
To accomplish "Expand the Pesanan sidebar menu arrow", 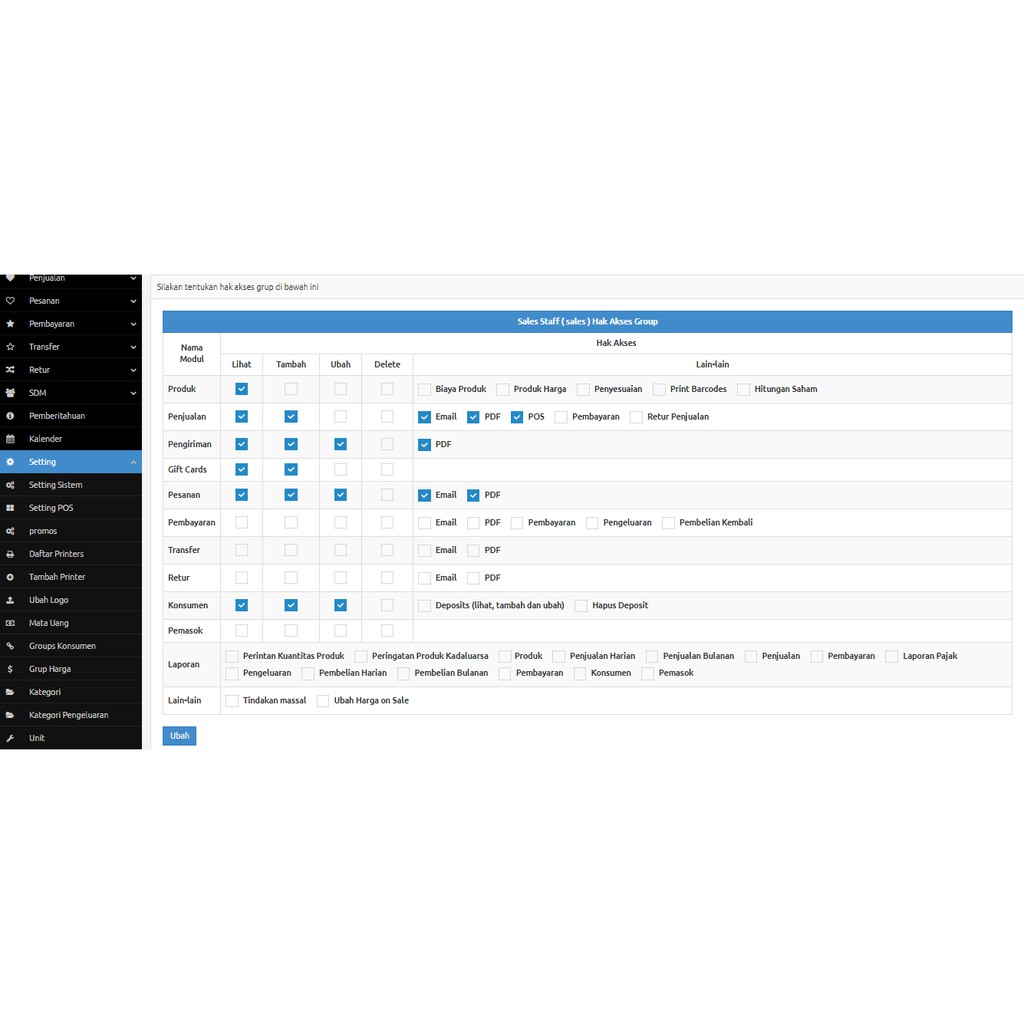I will (x=133, y=301).
